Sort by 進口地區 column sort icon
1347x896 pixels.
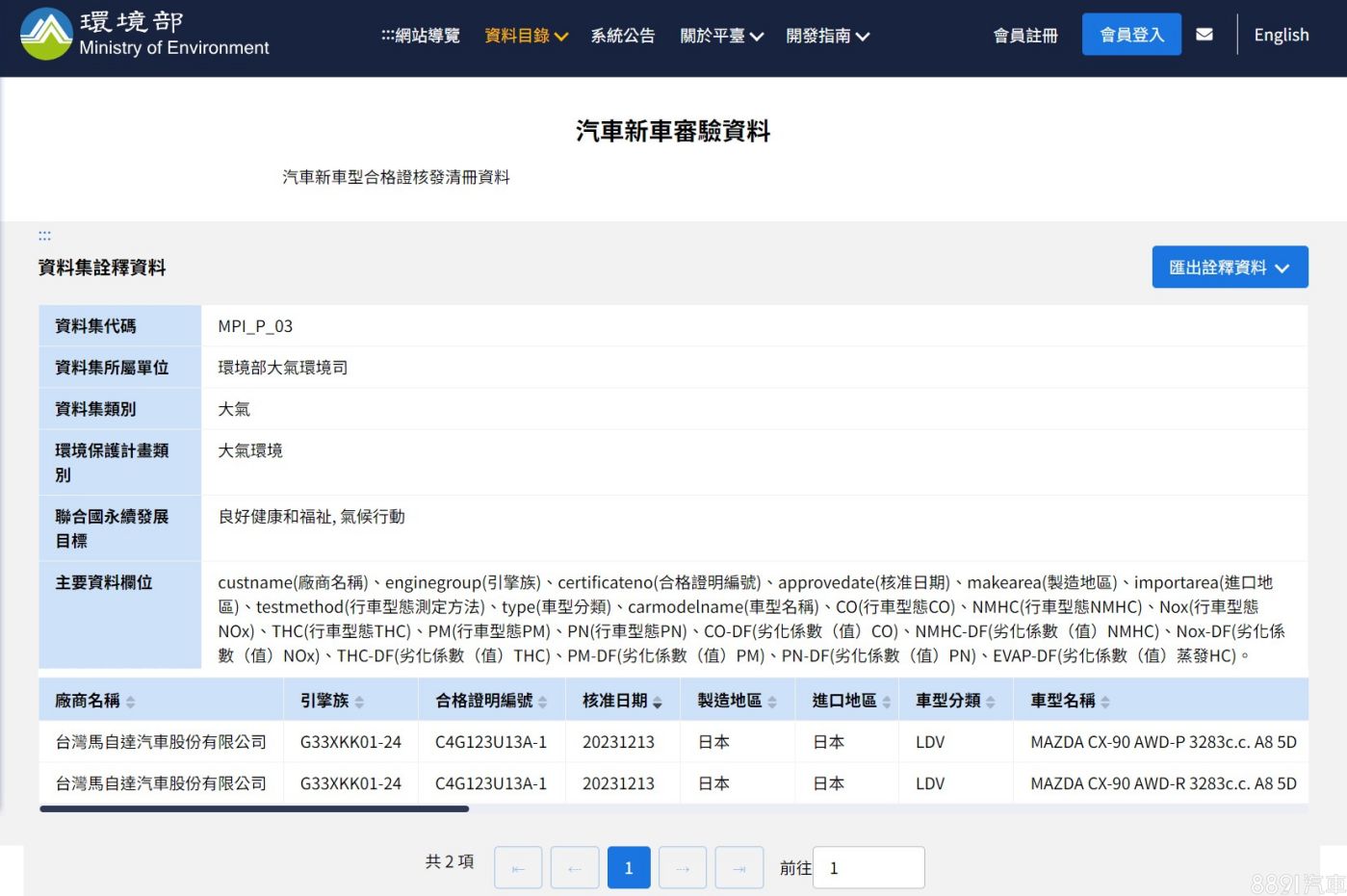(887, 703)
